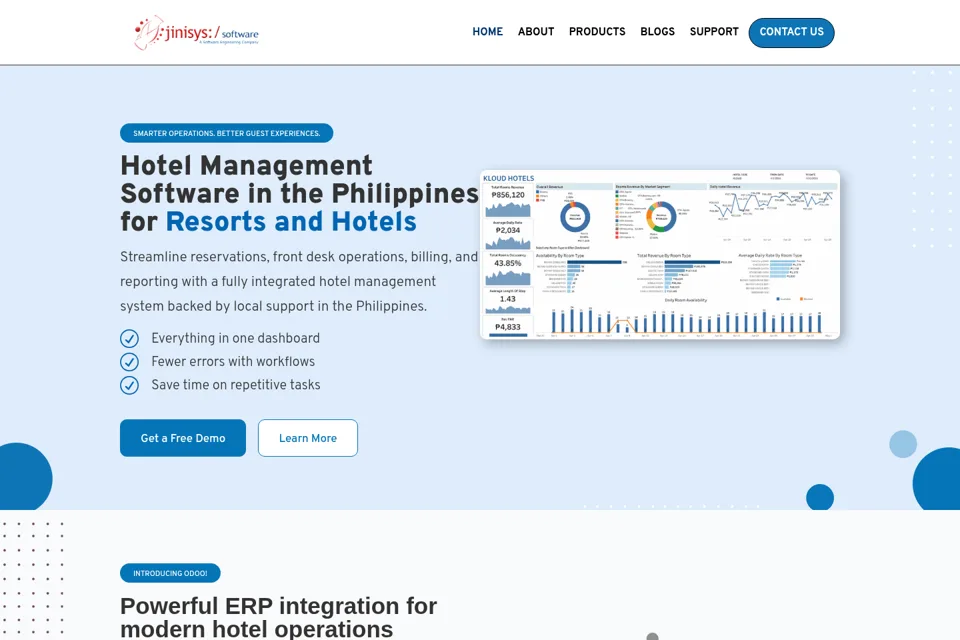
Task: Open the PRODUCTS menu
Action: (597, 32)
